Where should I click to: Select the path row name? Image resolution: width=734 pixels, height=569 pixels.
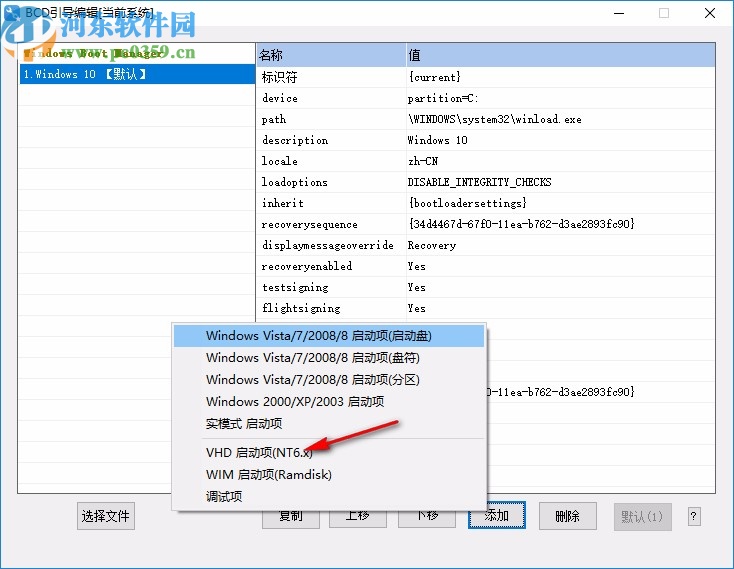pyautogui.click(x=274, y=119)
